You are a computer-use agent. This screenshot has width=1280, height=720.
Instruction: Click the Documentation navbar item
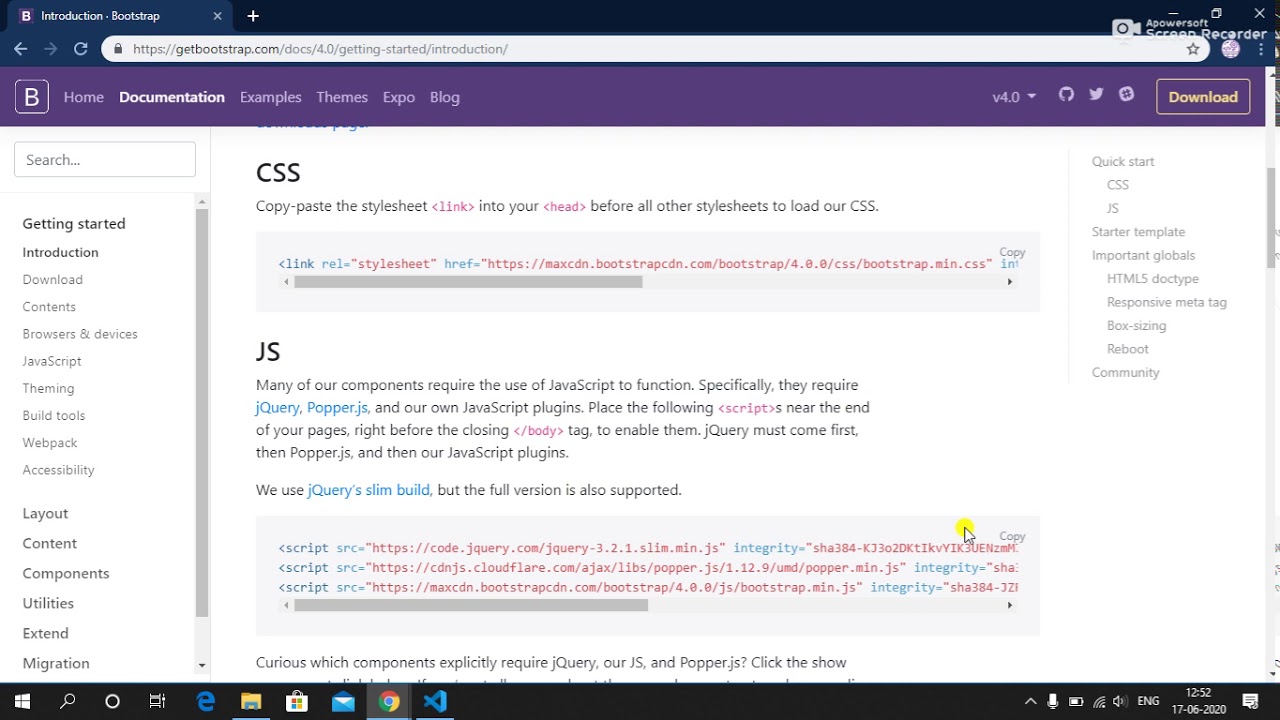pos(172,97)
